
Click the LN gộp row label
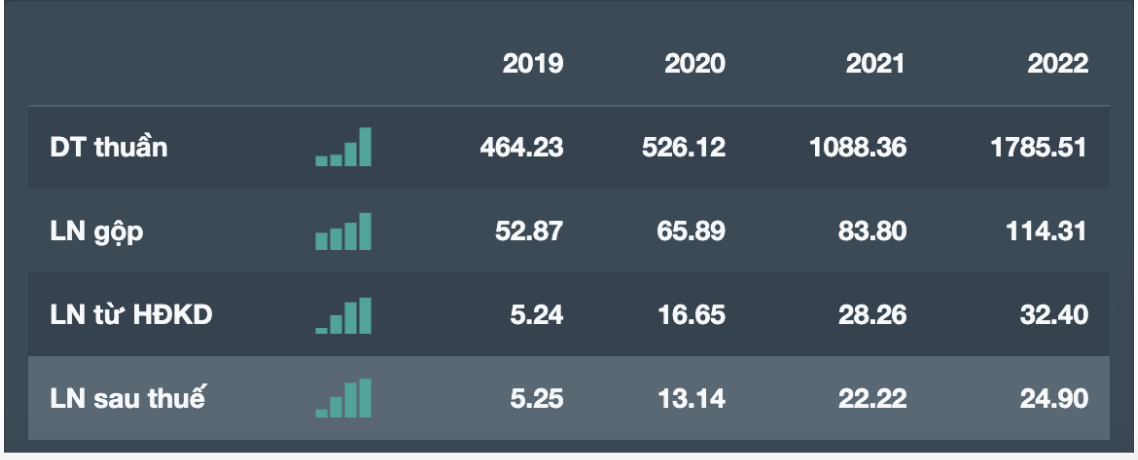coord(97,232)
